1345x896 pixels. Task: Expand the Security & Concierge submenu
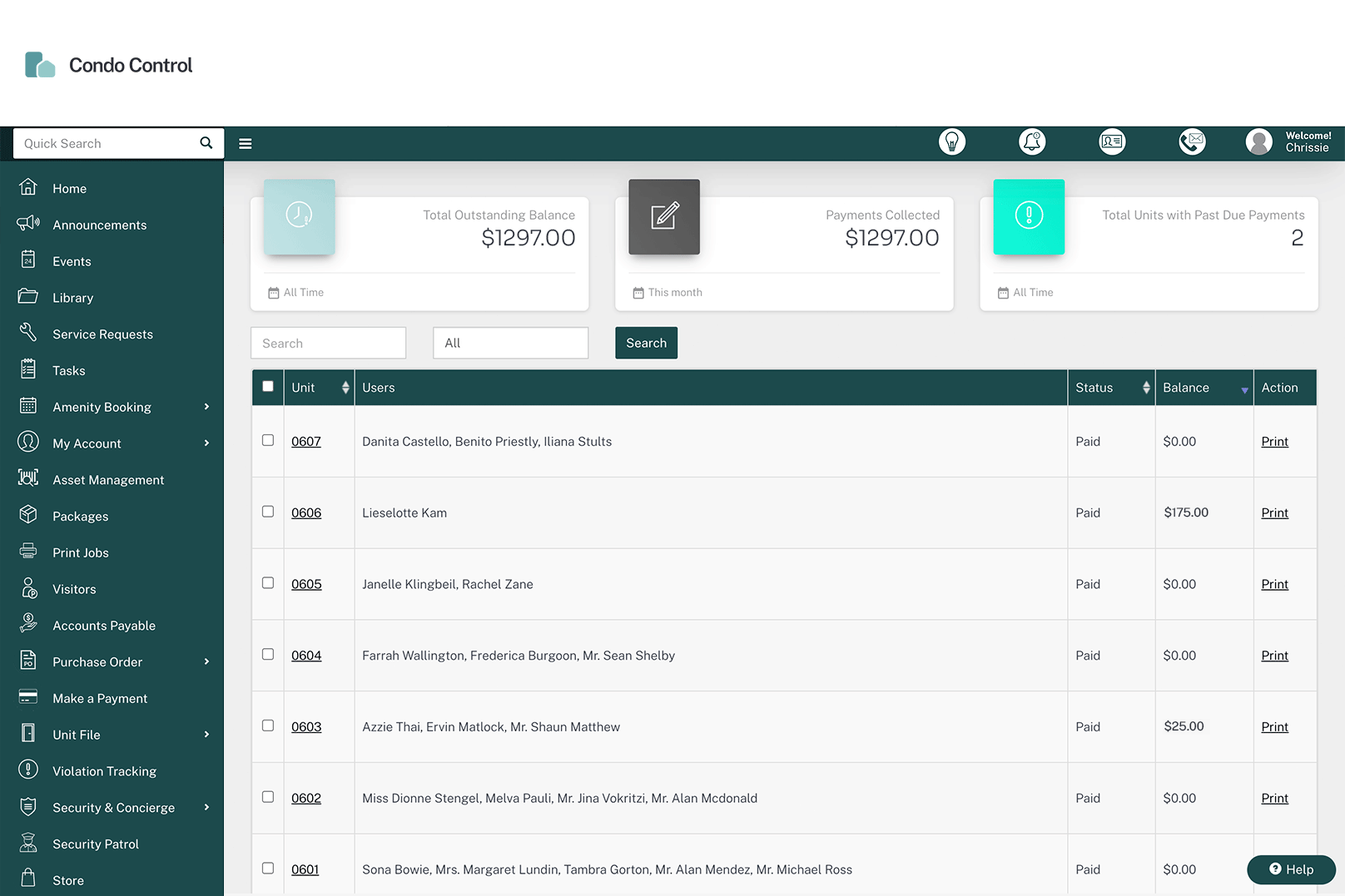(x=206, y=808)
